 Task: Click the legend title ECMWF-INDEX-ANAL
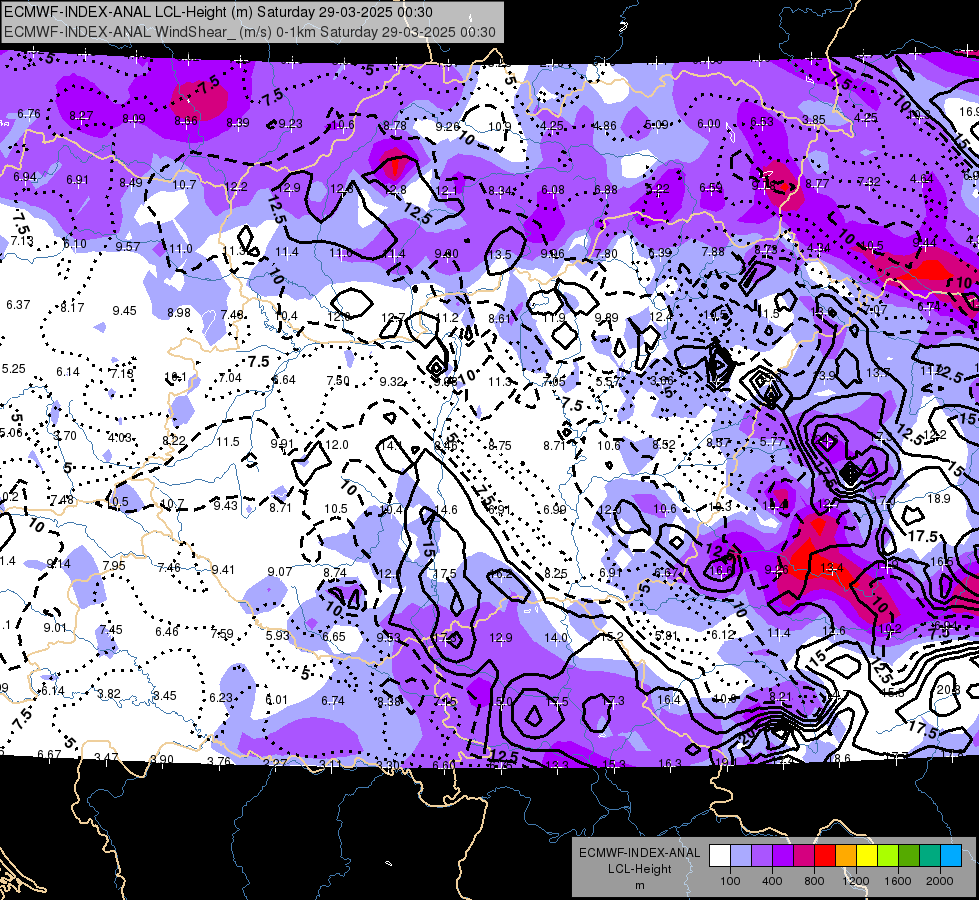[639, 853]
